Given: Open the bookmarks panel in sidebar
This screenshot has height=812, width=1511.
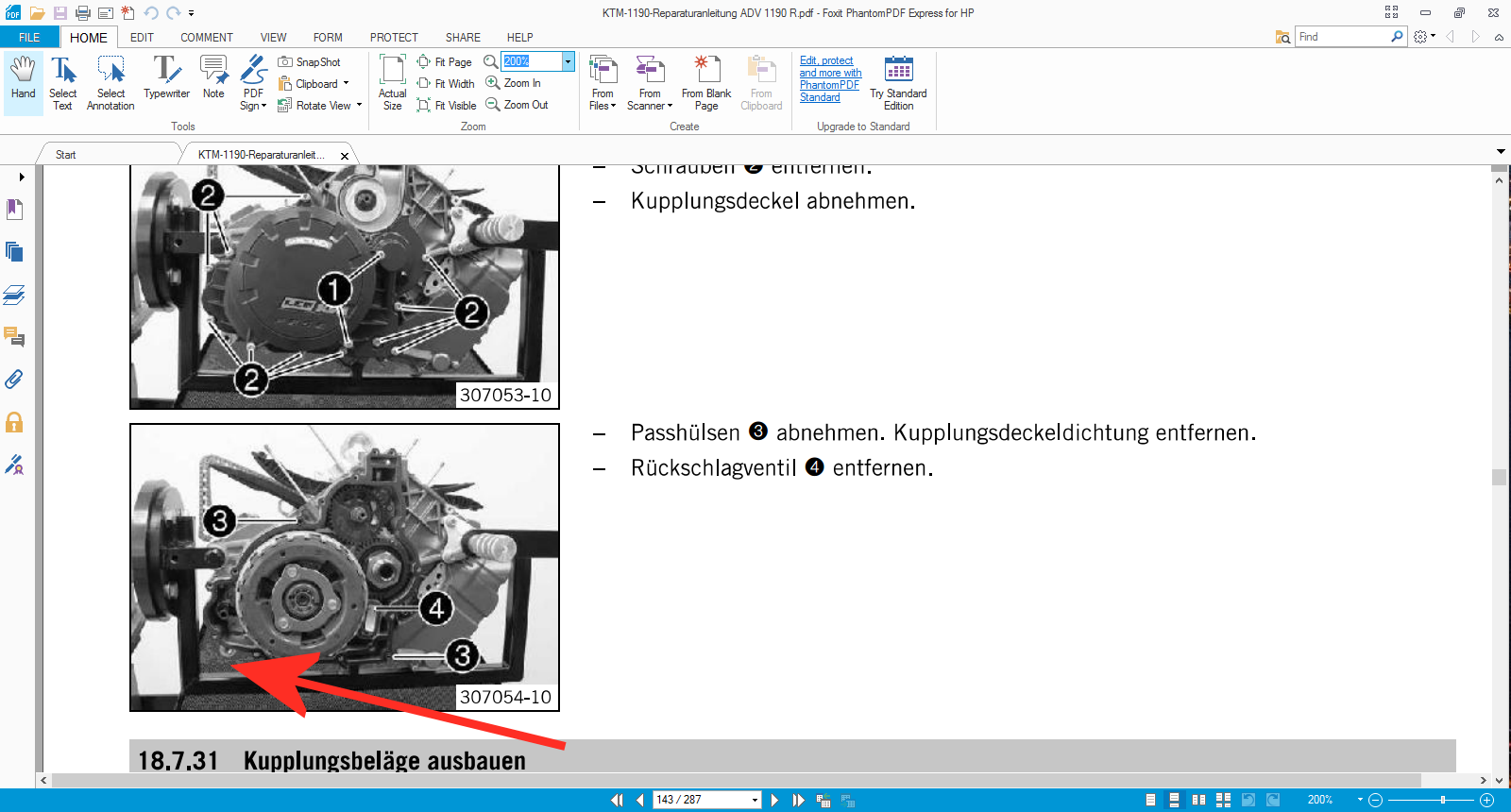Looking at the screenshot, I should (14, 210).
